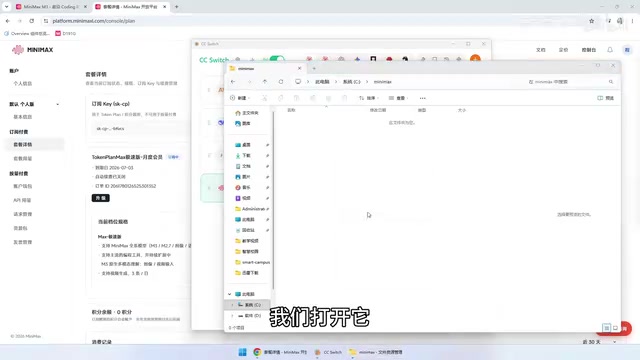The width and height of the screenshot is (640, 360).
Task: Open the View dropdown in Explorer toolbar
Action: pyautogui.click(x=398, y=98)
